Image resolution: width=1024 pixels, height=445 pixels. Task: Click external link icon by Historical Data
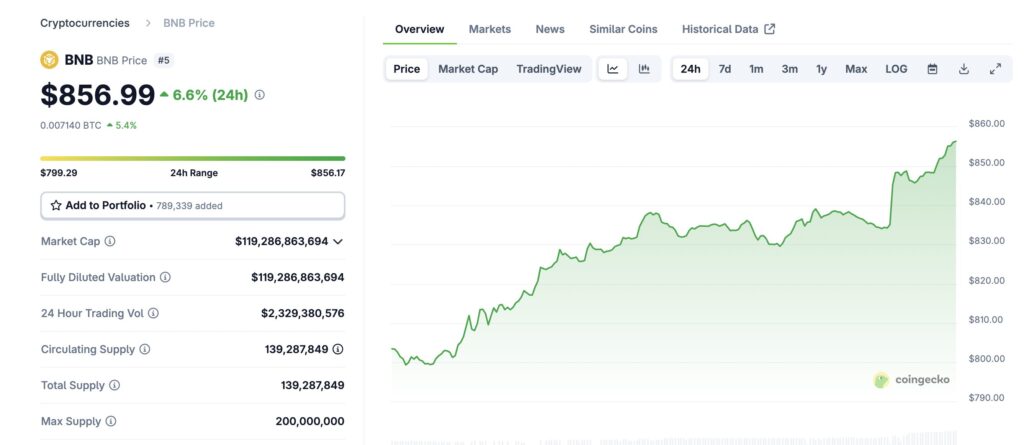(x=770, y=29)
